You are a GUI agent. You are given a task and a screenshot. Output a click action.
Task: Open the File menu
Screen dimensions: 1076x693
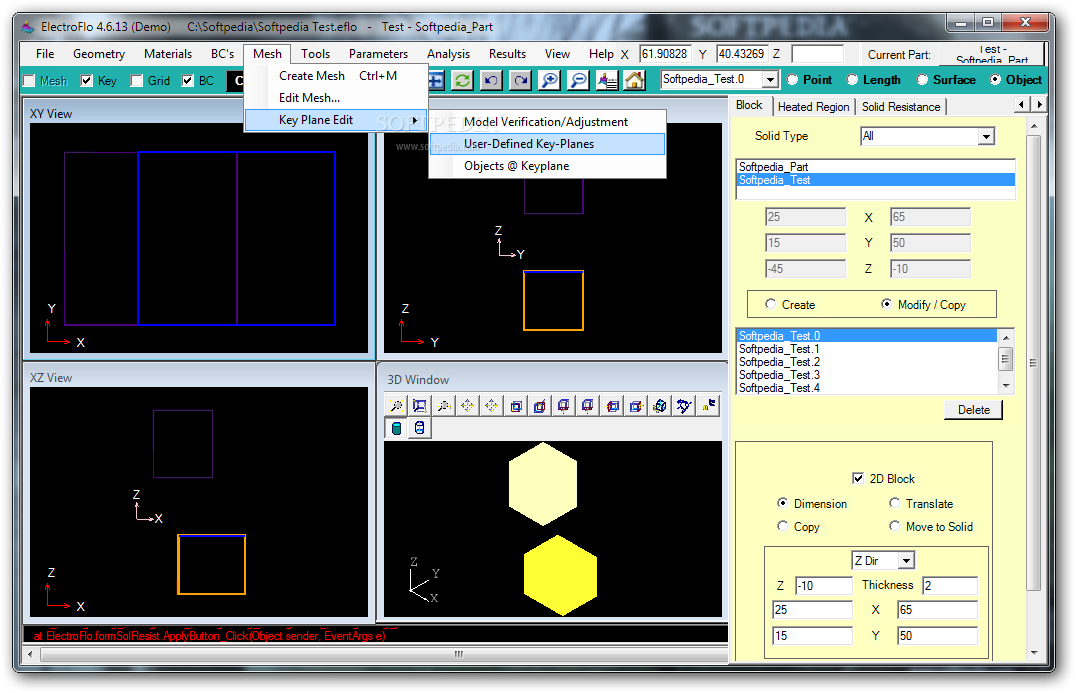pyautogui.click(x=45, y=54)
